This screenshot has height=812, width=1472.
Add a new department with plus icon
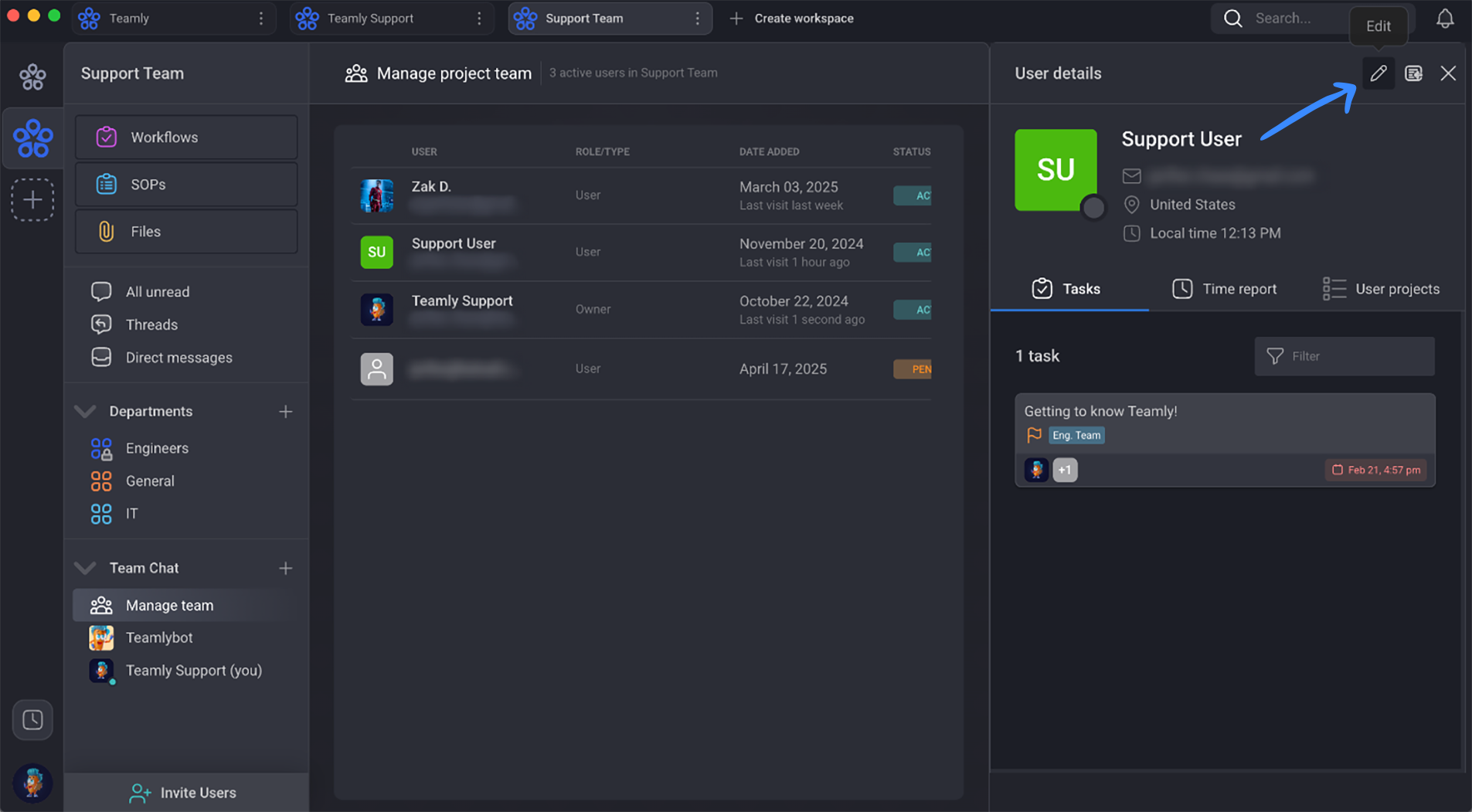(x=285, y=412)
